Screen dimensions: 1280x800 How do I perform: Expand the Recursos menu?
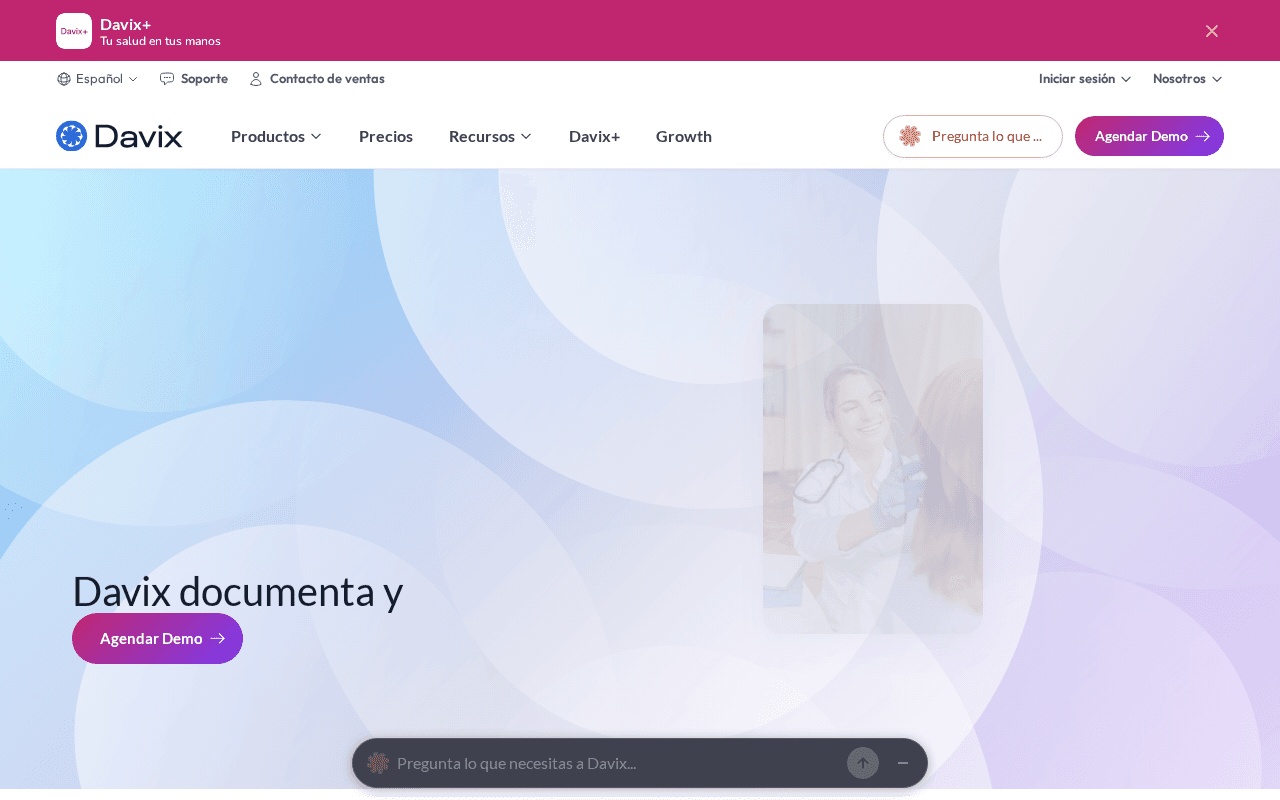(491, 136)
